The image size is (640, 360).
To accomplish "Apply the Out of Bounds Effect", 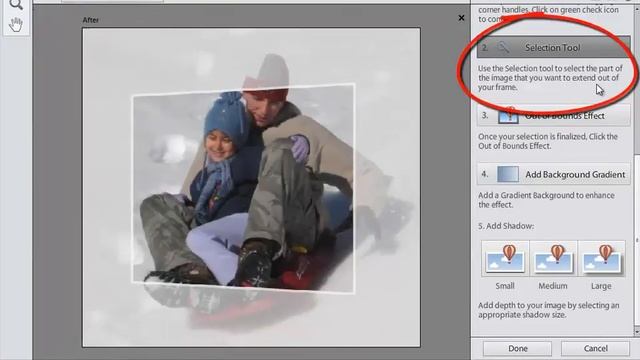I will (x=553, y=116).
